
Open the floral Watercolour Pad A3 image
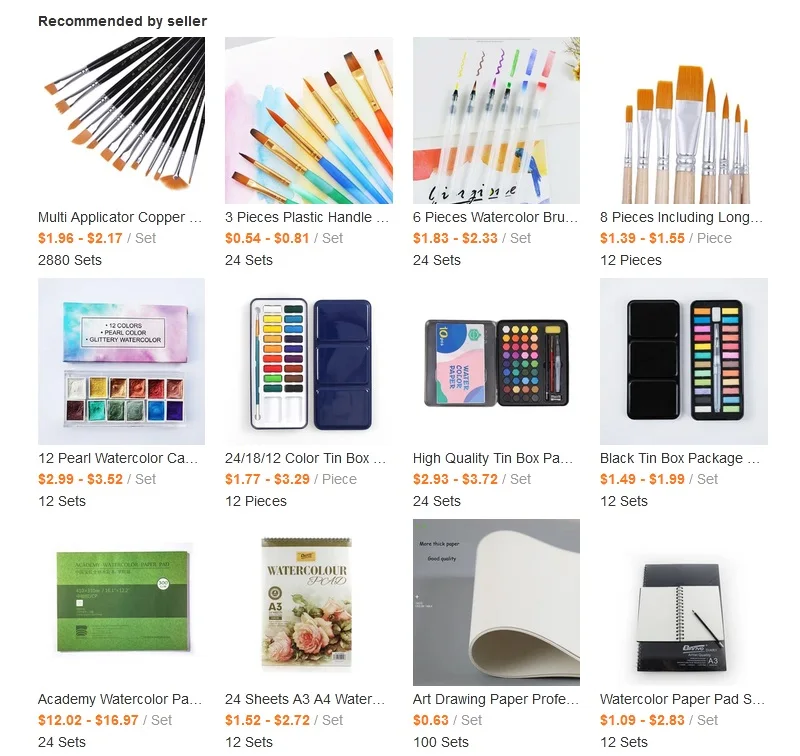pos(309,602)
